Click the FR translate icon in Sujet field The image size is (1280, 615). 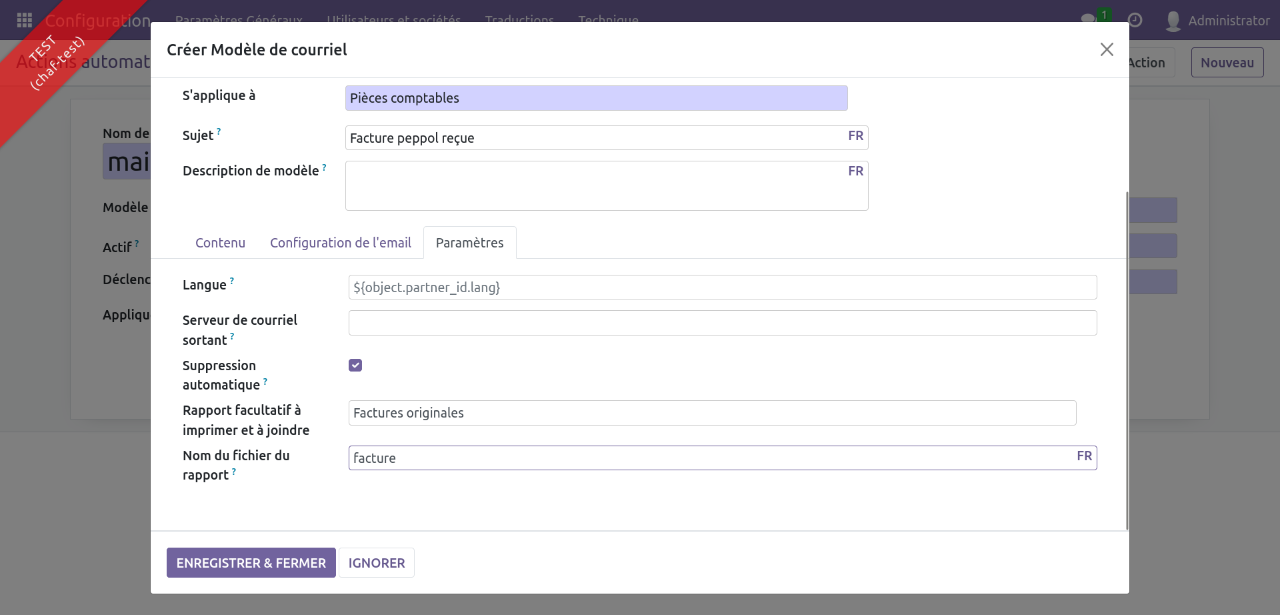coord(855,136)
